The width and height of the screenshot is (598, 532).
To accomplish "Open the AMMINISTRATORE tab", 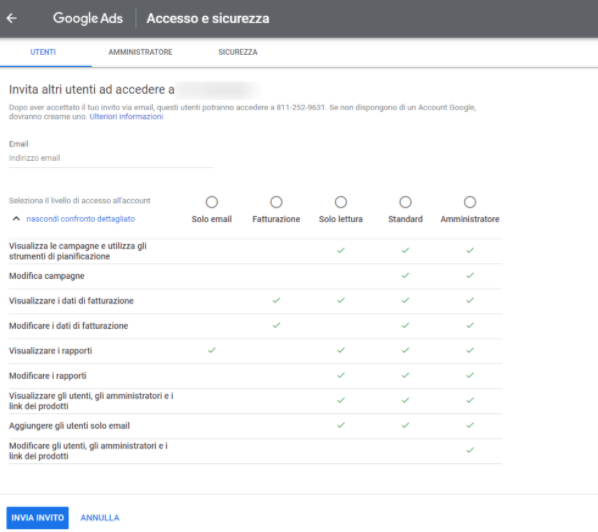I will 140,52.
